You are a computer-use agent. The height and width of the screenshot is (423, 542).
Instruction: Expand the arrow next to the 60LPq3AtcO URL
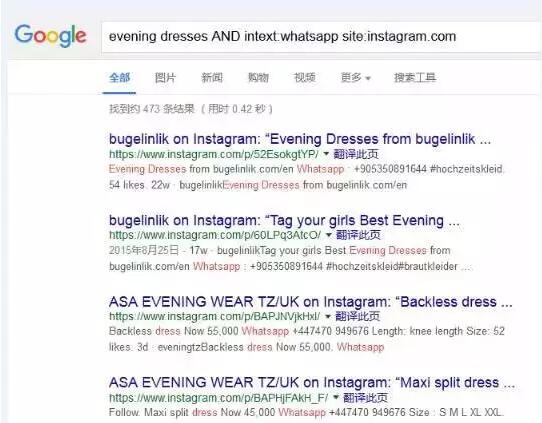pyautogui.click(x=329, y=235)
